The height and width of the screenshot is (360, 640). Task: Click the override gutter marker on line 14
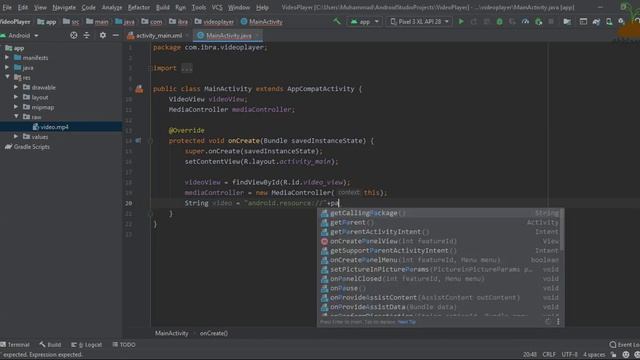point(138,140)
